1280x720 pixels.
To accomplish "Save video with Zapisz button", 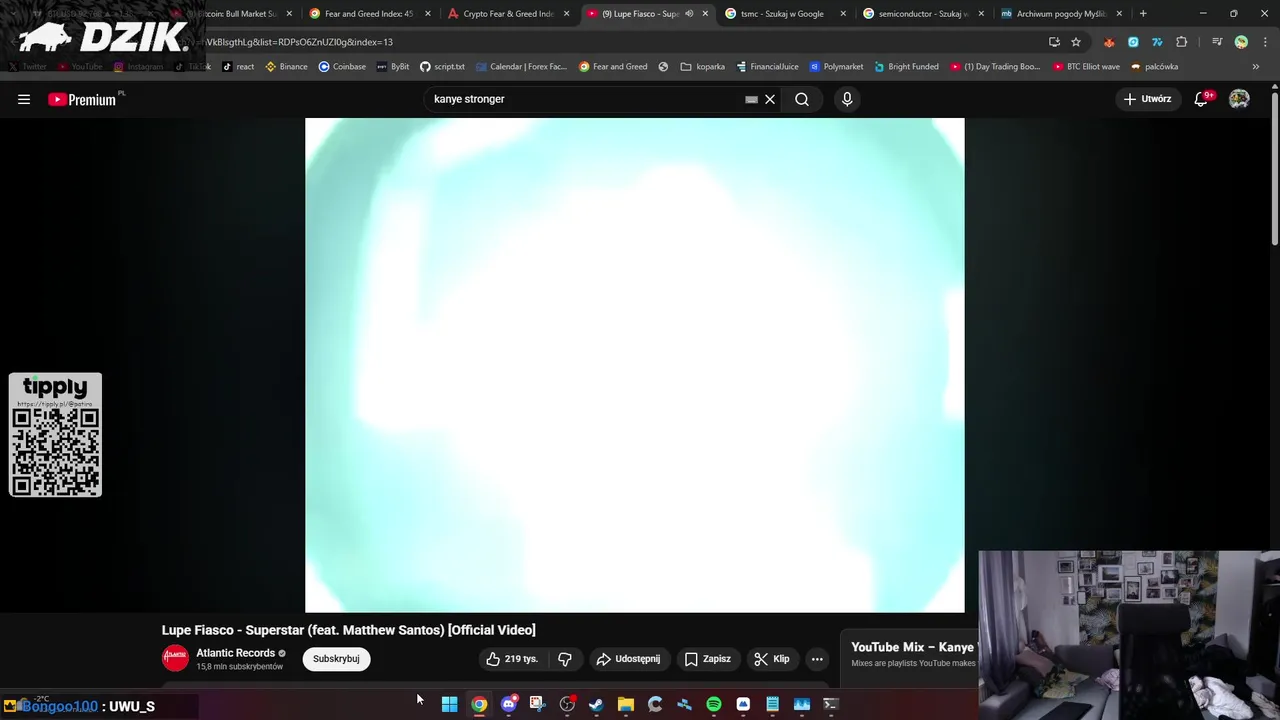I will tap(708, 659).
